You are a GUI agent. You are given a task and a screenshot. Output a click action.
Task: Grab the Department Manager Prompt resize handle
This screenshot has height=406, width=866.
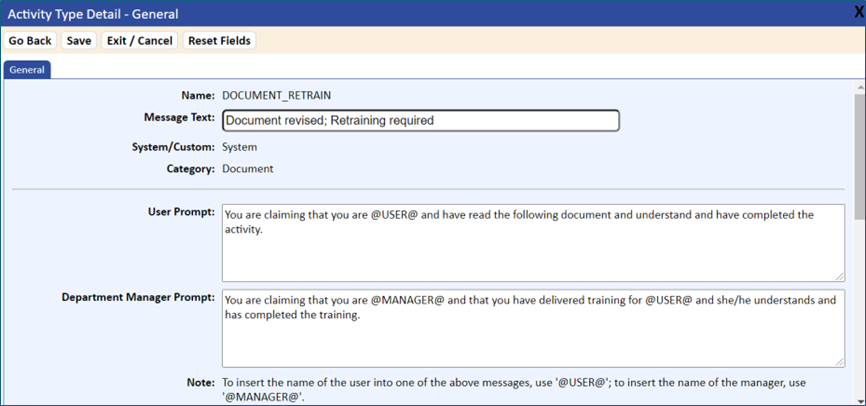pos(840,362)
